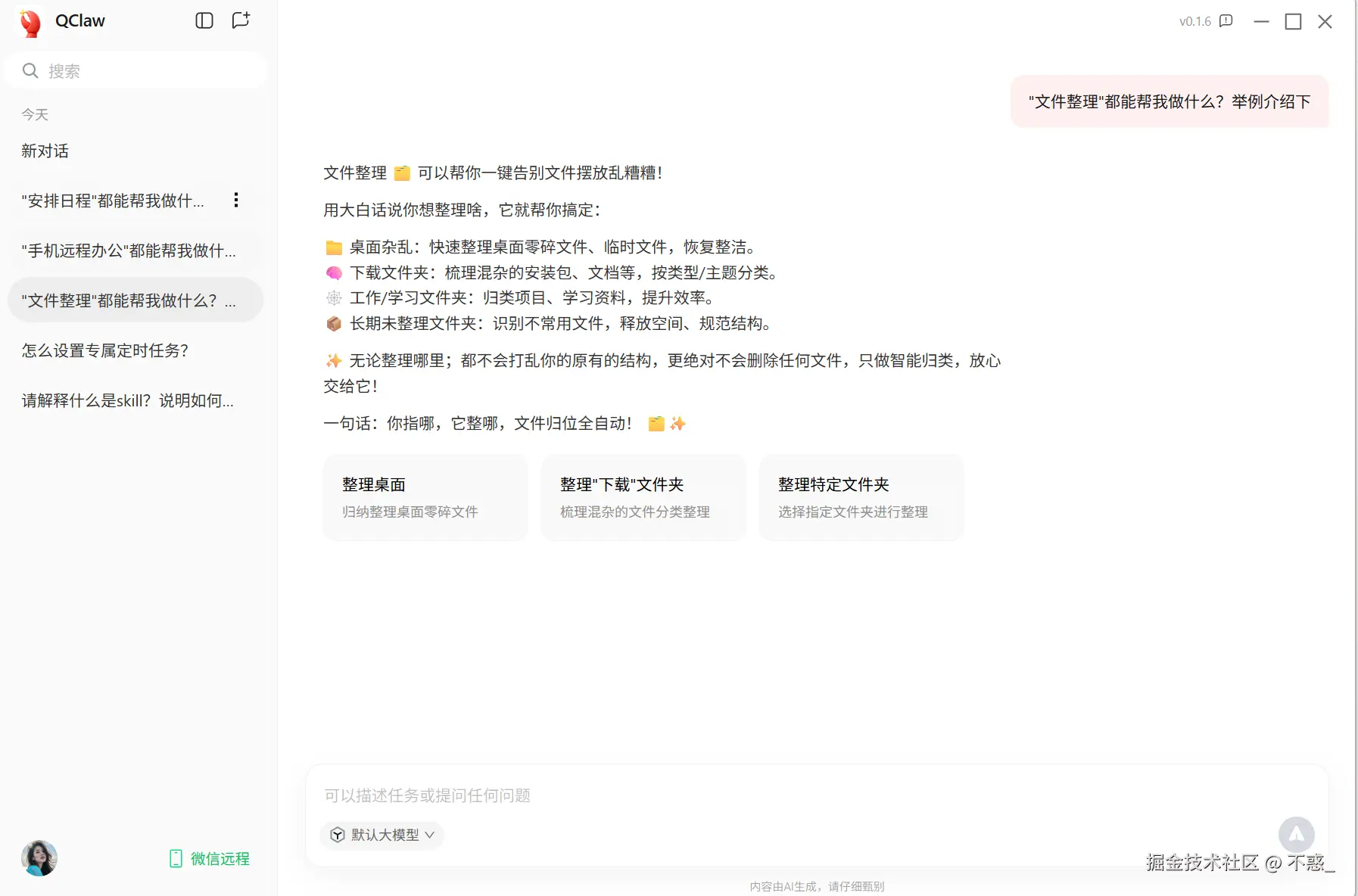Screen dimensions: 1358x896
Task: Click the phone icon beside 微信远程
Action: (x=176, y=858)
